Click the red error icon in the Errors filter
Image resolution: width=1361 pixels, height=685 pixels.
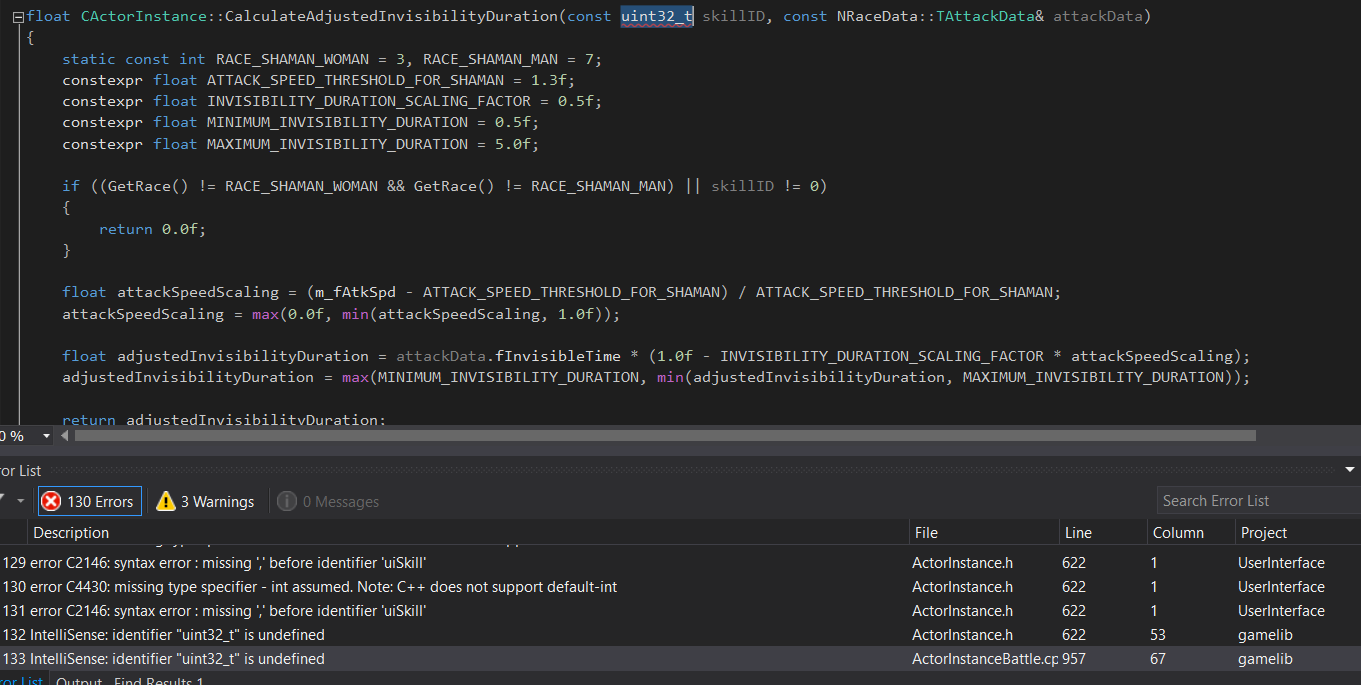[51, 501]
